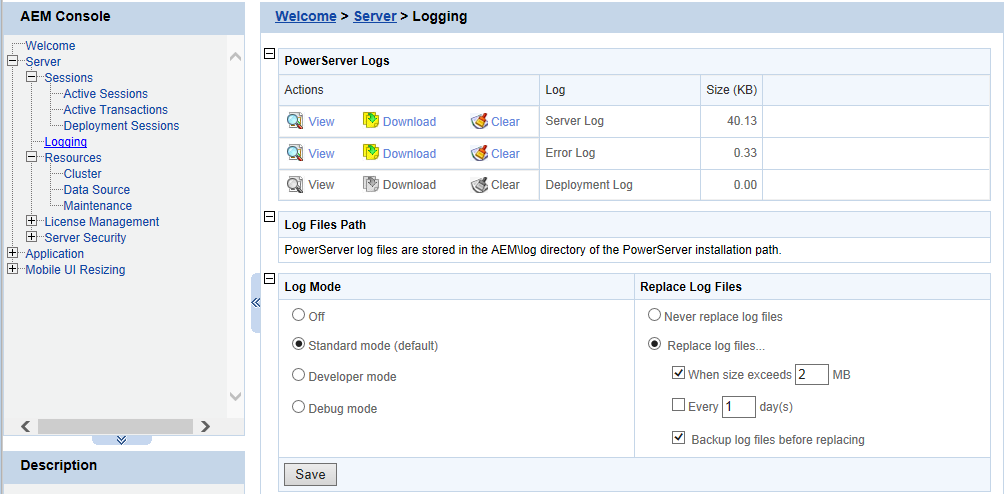Collapse the PowerServer Logs section
Image resolution: width=1006 pixels, height=494 pixels.
tap(268, 54)
